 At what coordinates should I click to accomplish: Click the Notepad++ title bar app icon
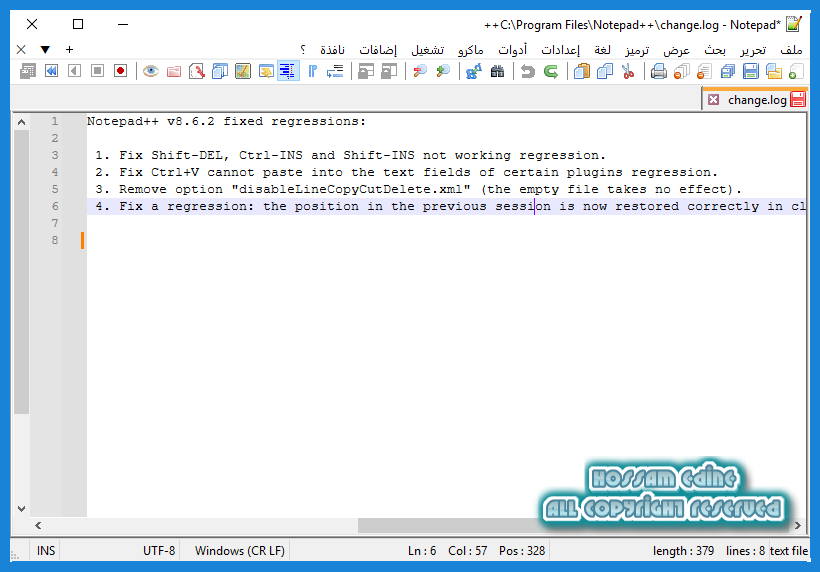click(x=794, y=24)
